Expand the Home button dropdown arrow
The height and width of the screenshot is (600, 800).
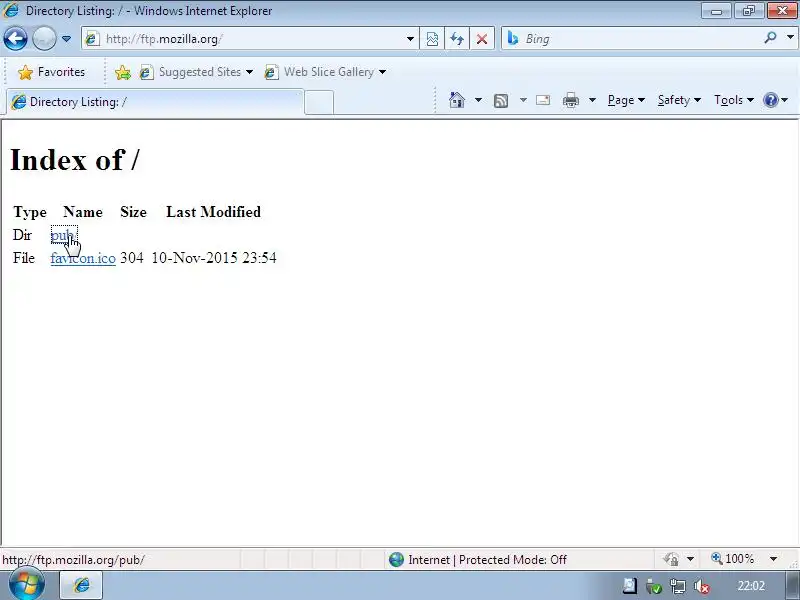[x=478, y=100]
